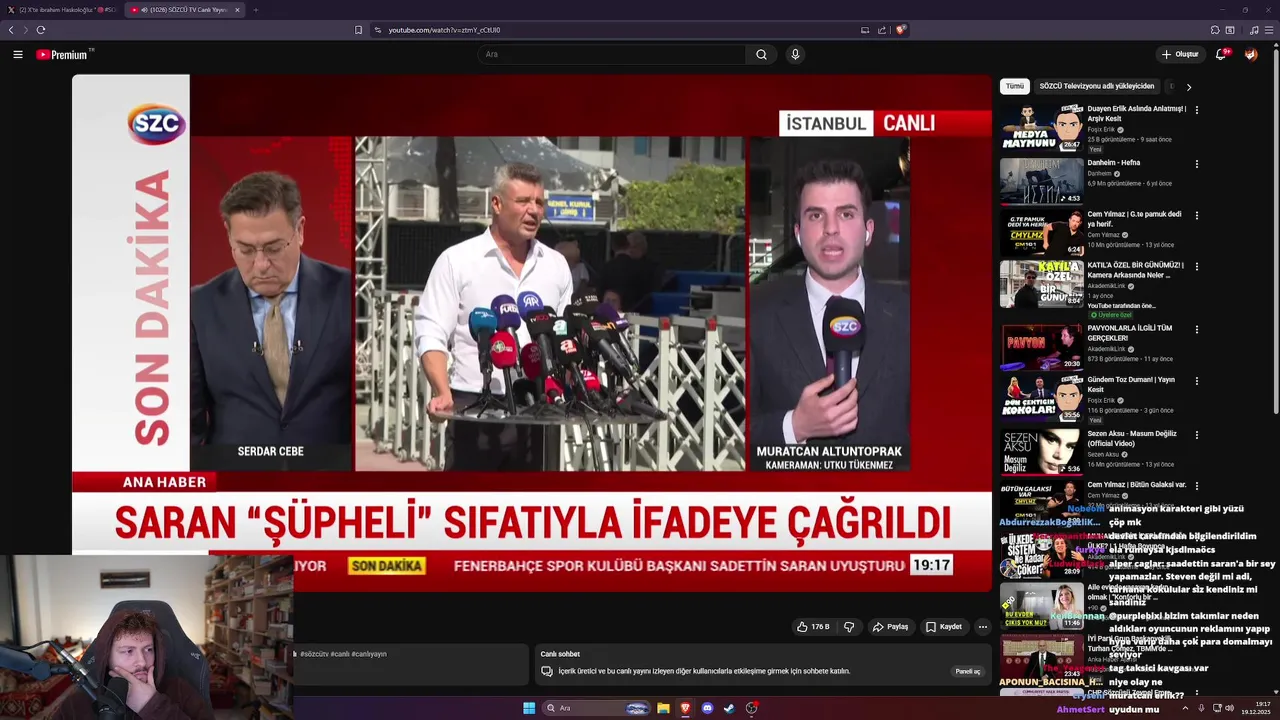Open the account avatar menu

coord(1251,54)
